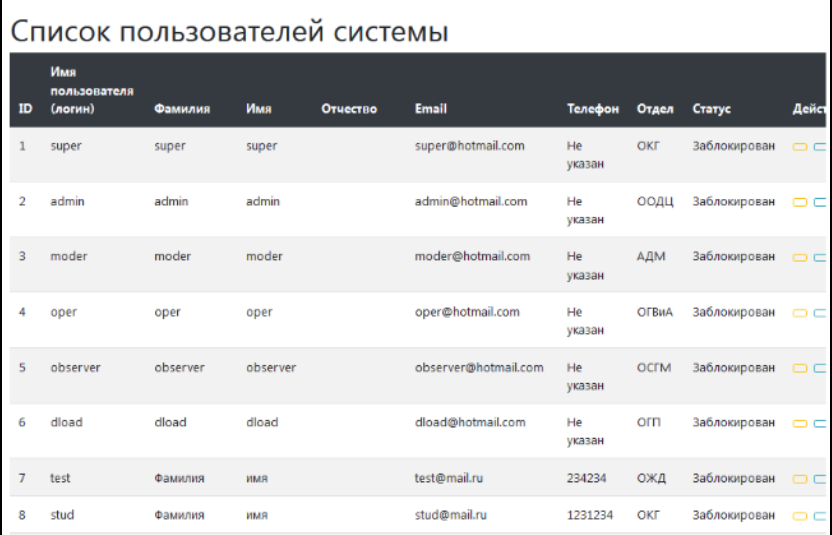
Task: Click the Email column header
Action: click(431, 109)
